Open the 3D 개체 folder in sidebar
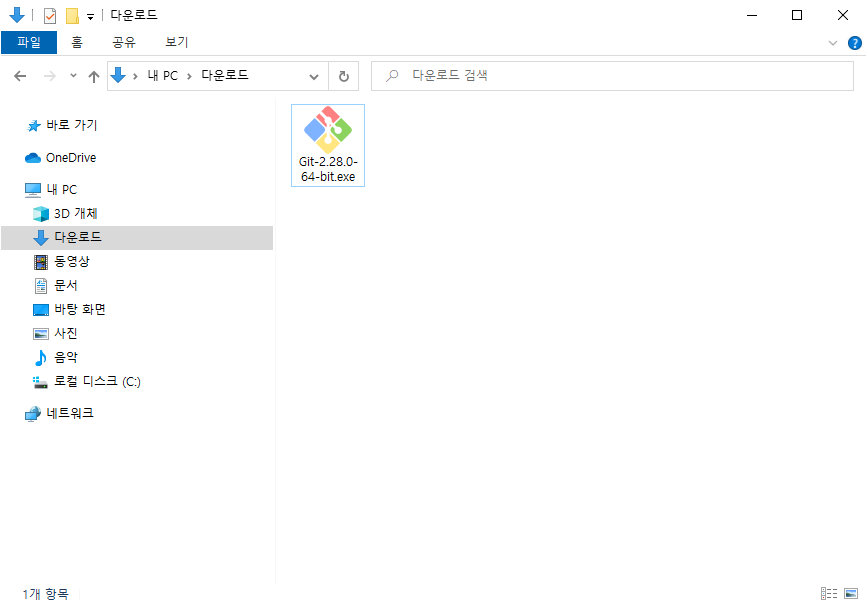The width and height of the screenshot is (867, 607). coord(65,213)
